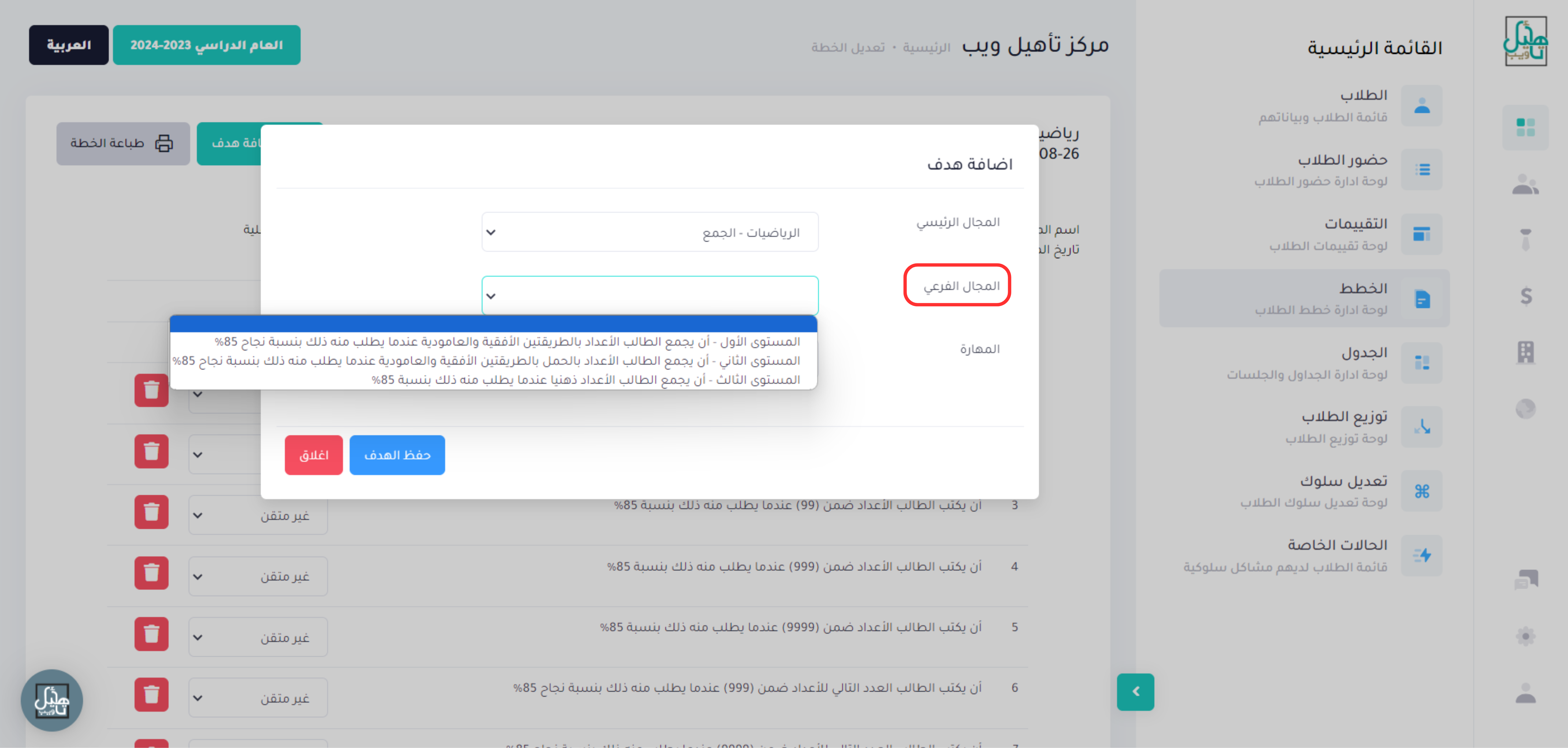The height and width of the screenshot is (748, 1568).
Task: Click the user profile icon at rail bottom
Action: coord(1525,693)
